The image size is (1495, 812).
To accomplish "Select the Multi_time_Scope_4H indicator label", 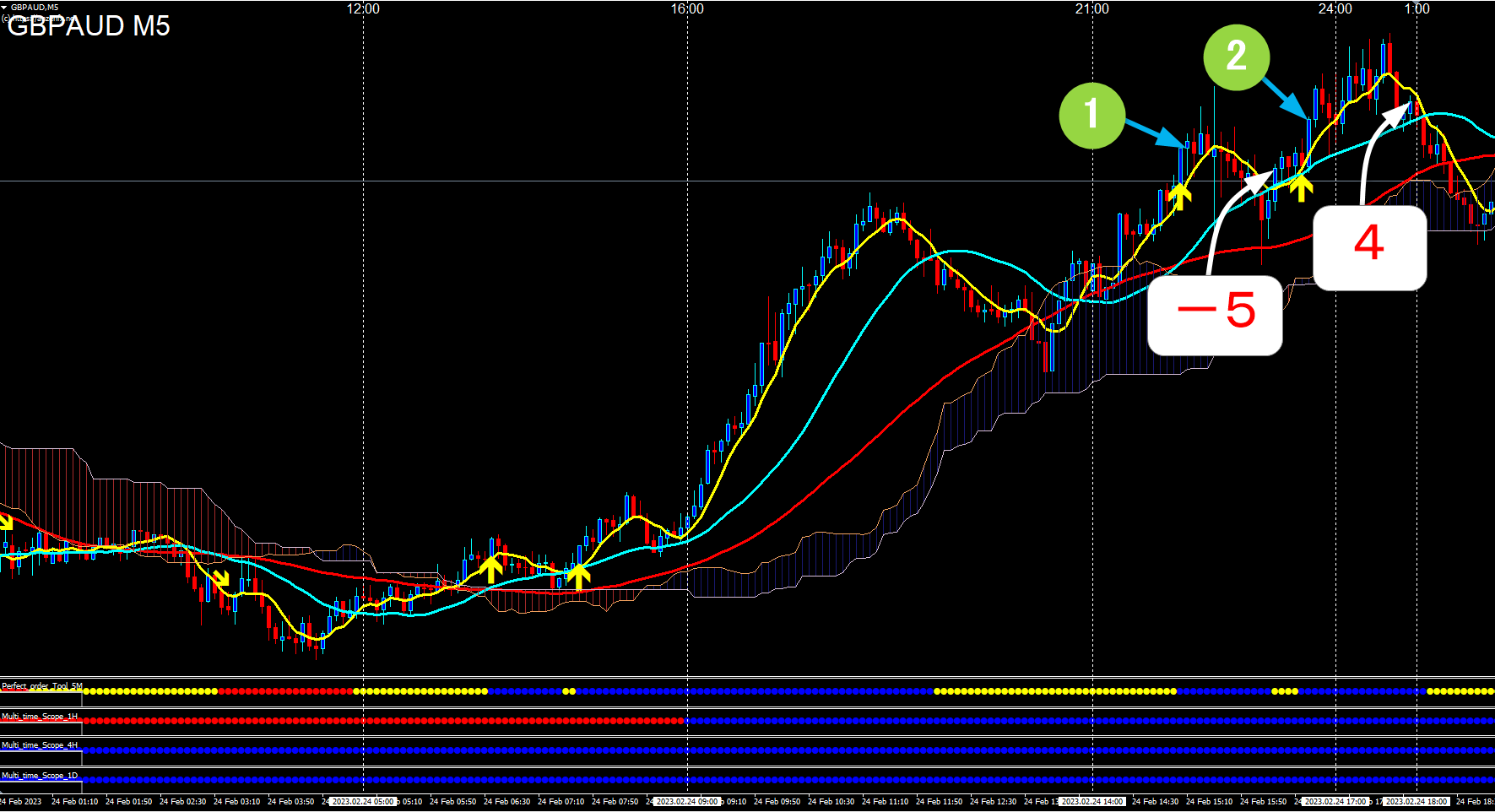I will coord(40,745).
